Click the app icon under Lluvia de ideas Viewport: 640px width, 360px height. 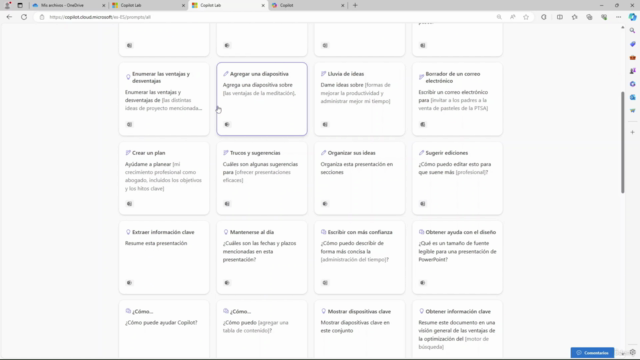coord(325,124)
